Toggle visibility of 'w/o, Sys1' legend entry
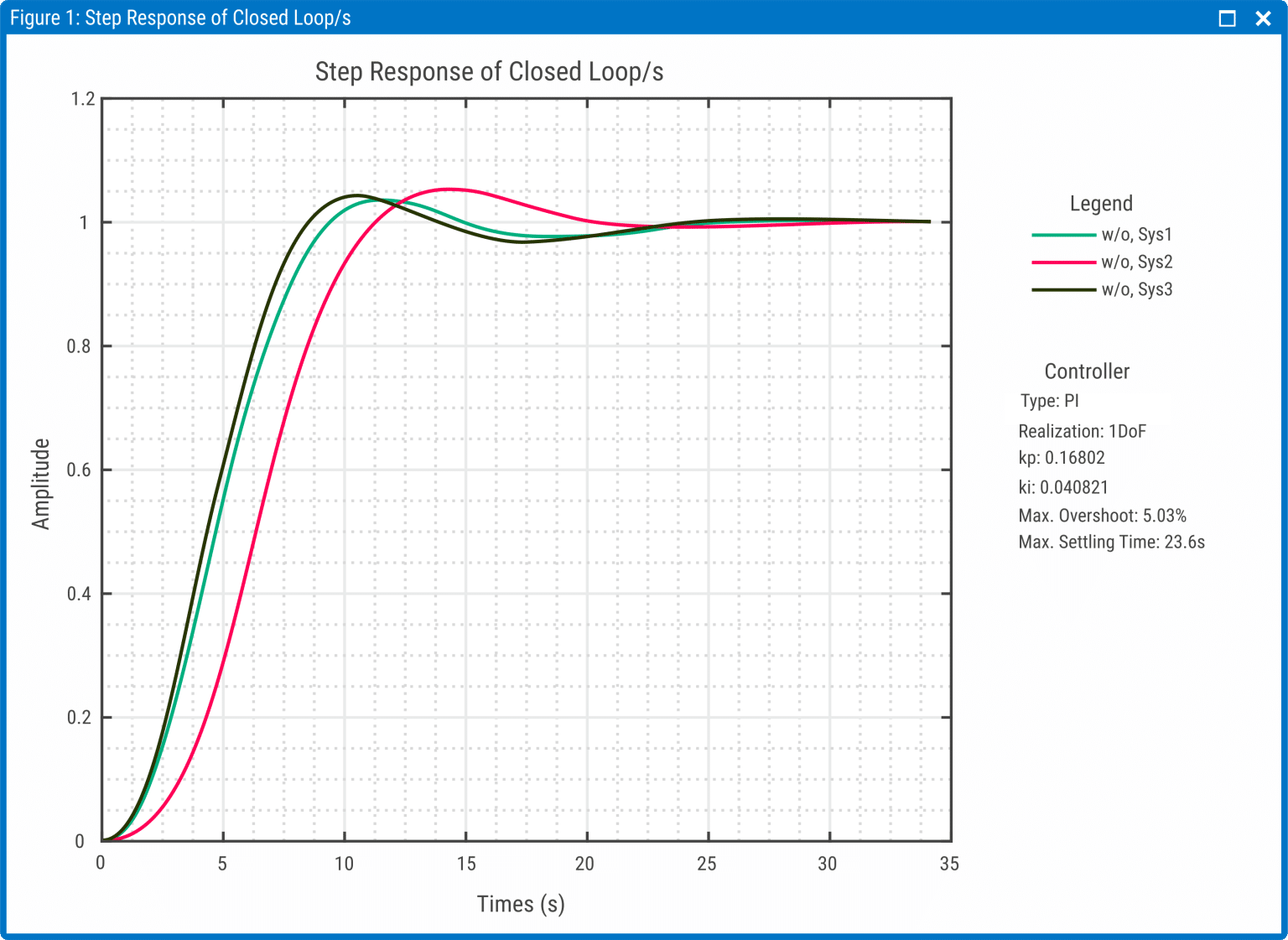This screenshot has height=940, width=1288. [1139, 236]
